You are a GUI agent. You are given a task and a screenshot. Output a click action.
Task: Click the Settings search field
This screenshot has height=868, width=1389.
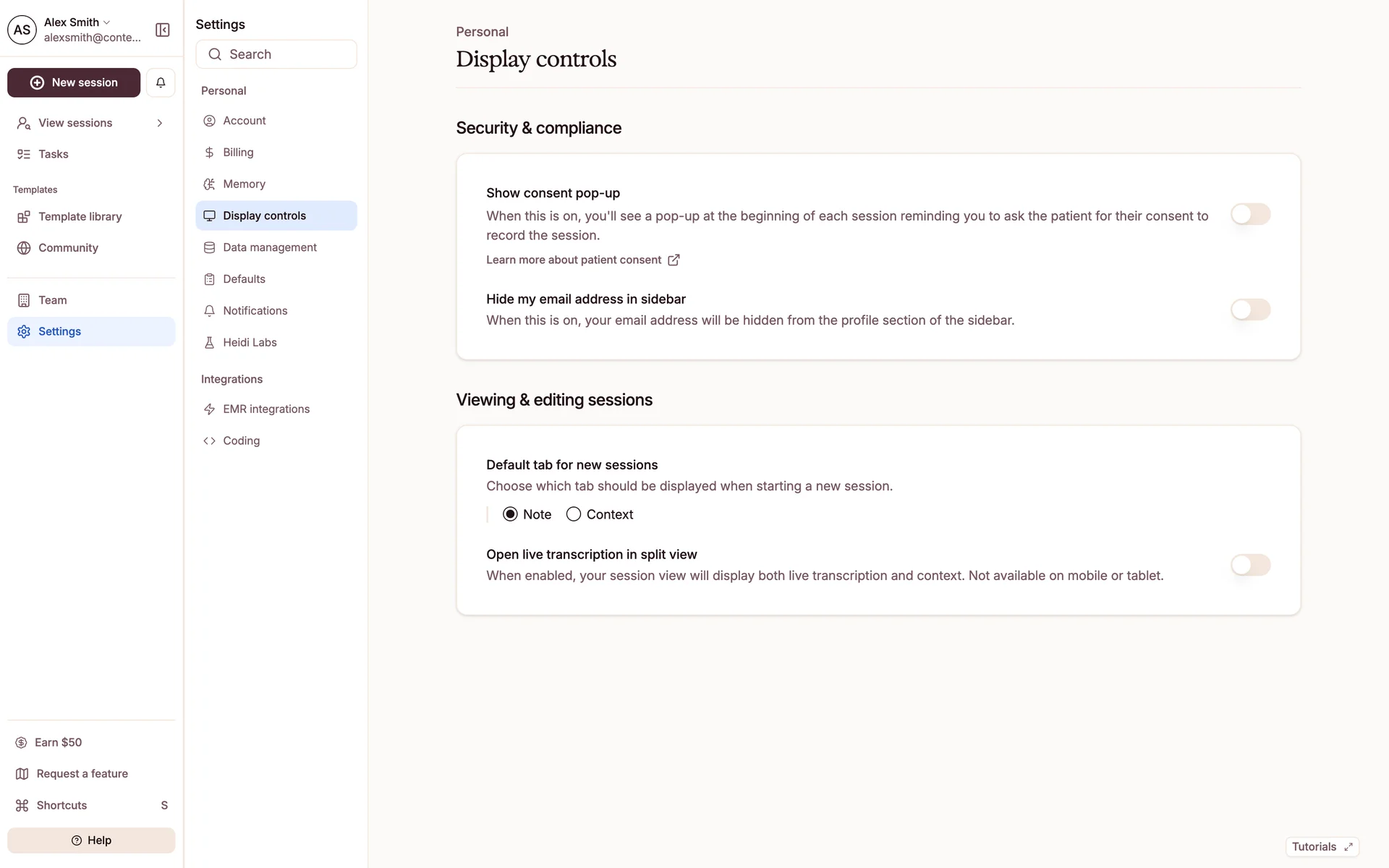pos(276,54)
